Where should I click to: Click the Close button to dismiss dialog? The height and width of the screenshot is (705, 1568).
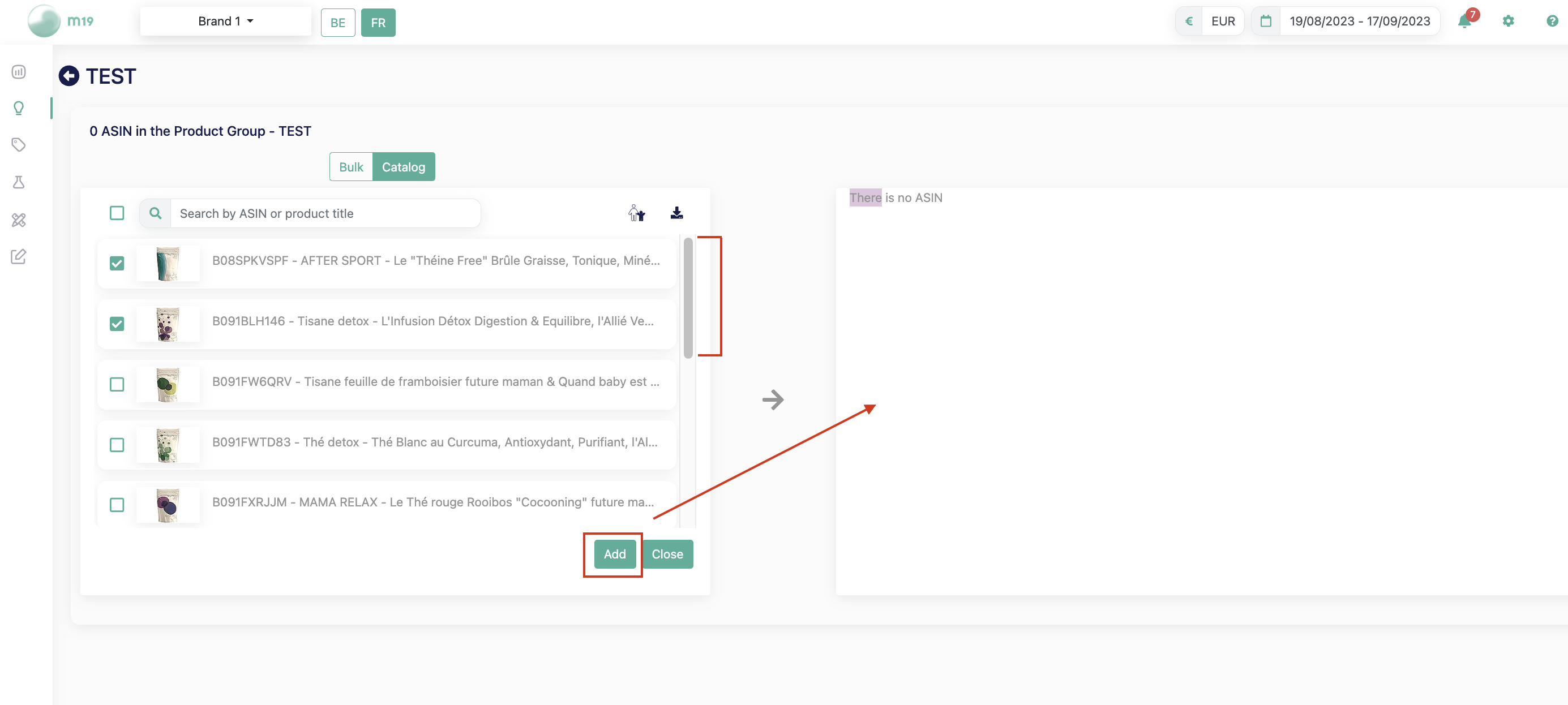[666, 554]
